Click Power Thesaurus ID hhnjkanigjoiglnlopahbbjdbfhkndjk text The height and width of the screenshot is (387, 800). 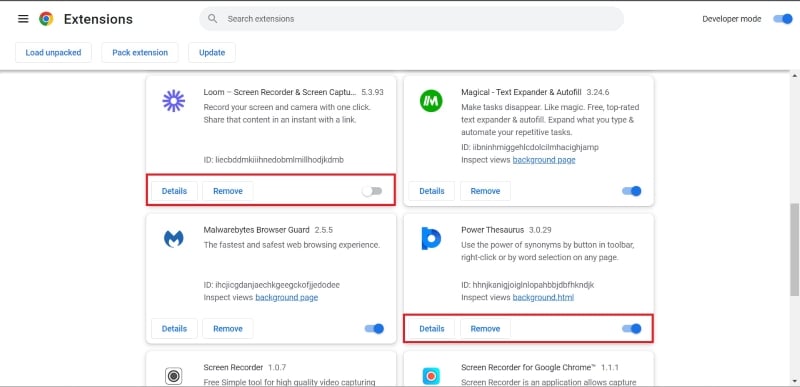coord(528,285)
